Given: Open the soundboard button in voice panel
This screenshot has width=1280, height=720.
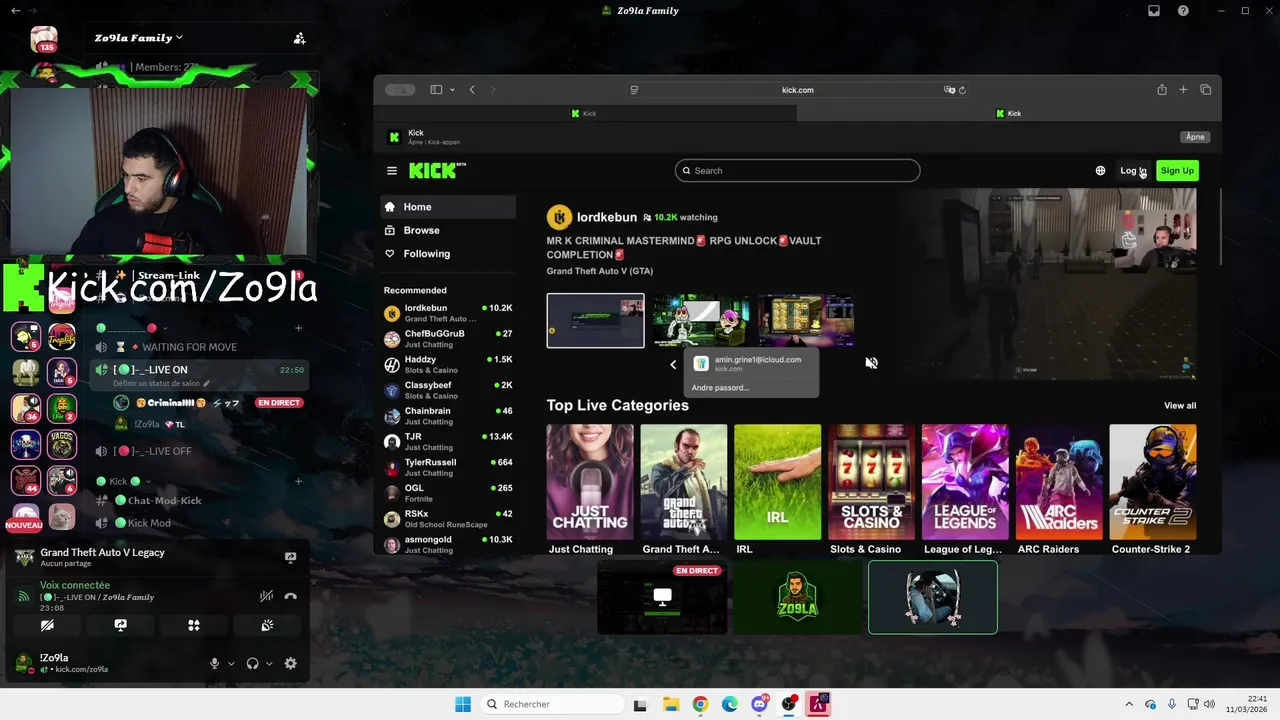Looking at the screenshot, I should tap(267, 625).
